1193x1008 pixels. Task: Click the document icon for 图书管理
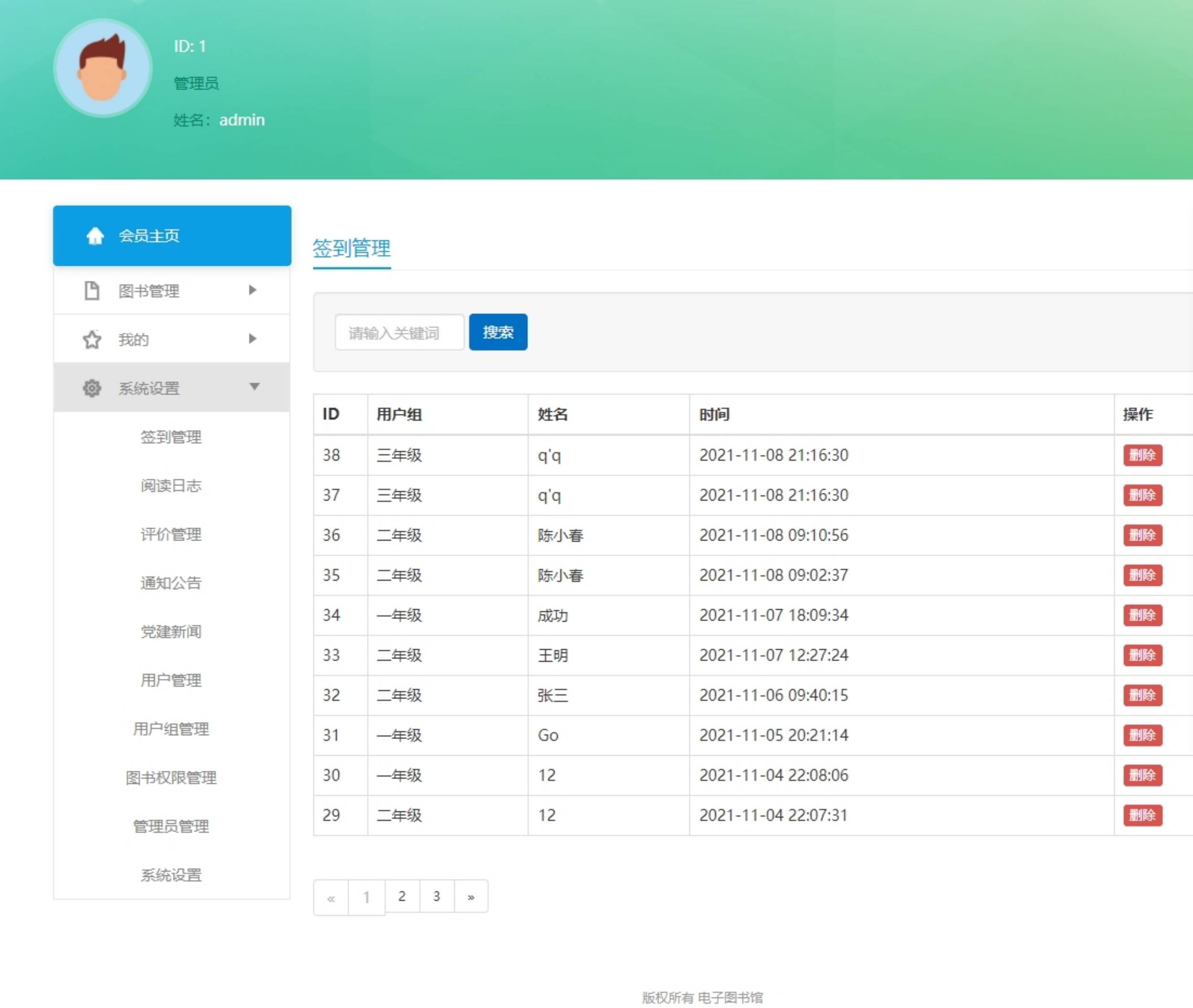(x=92, y=291)
